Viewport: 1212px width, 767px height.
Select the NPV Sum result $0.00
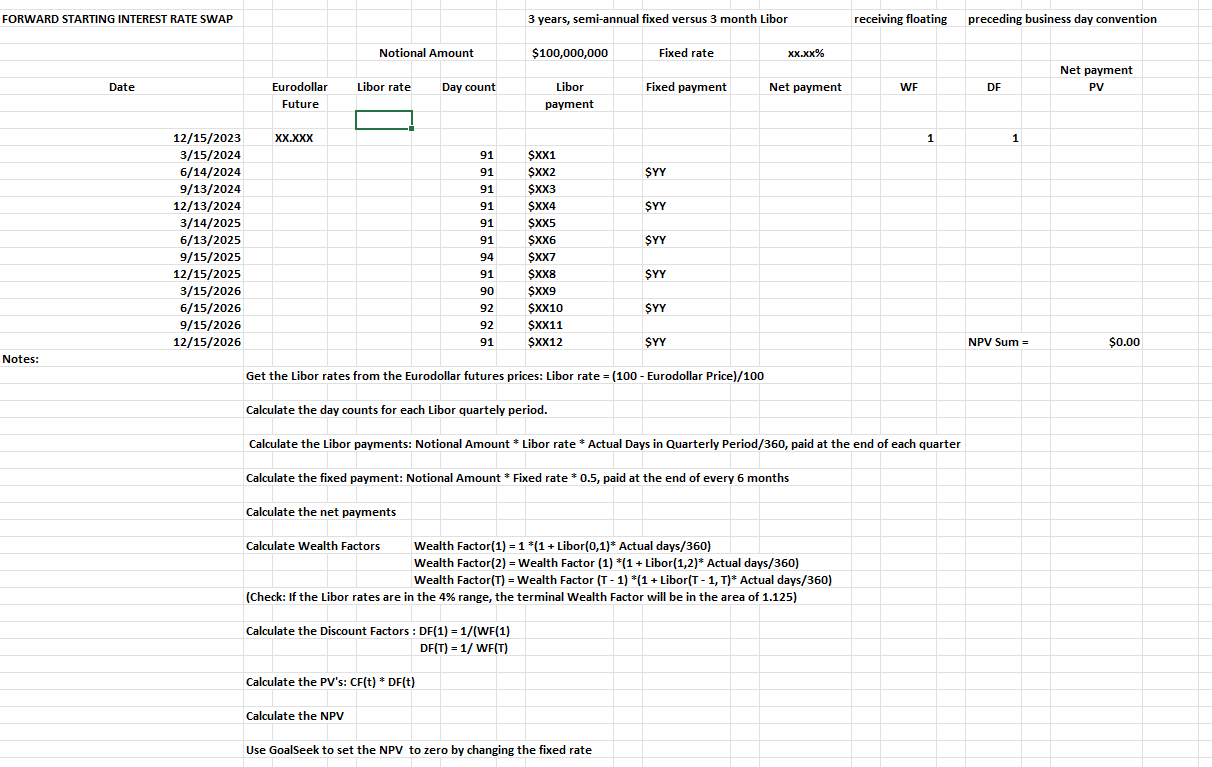click(1122, 341)
